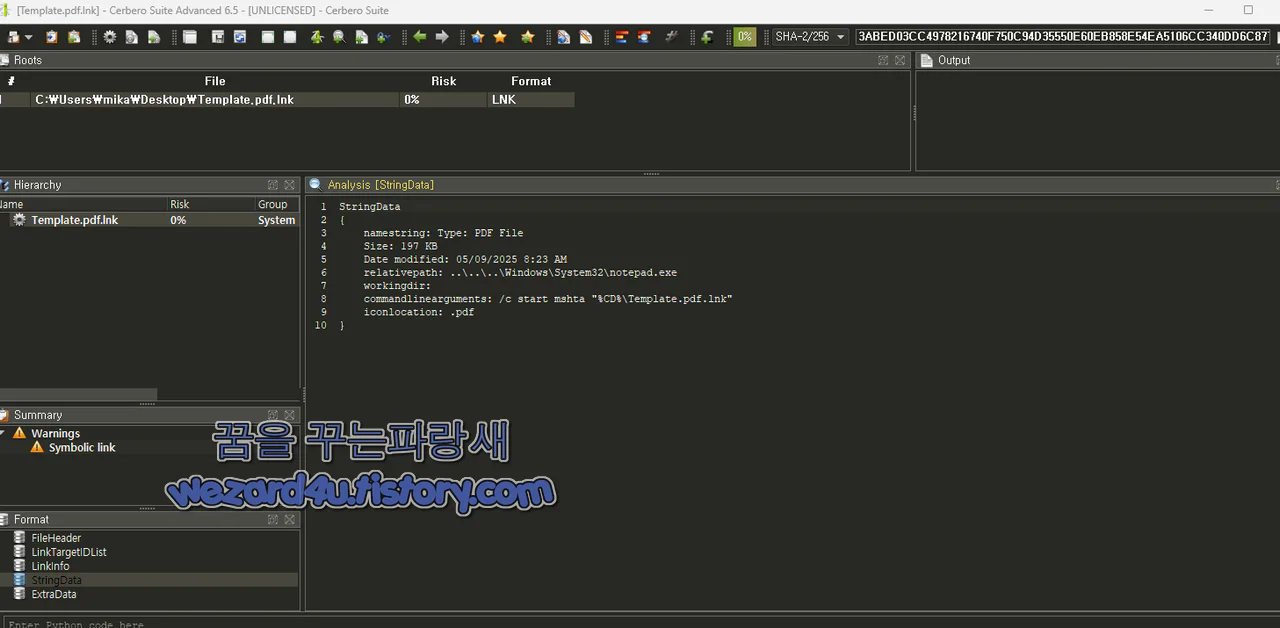The width and height of the screenshot is (1280, 628).
Task: Close the Format panel
Action: (x=290, y=519)
